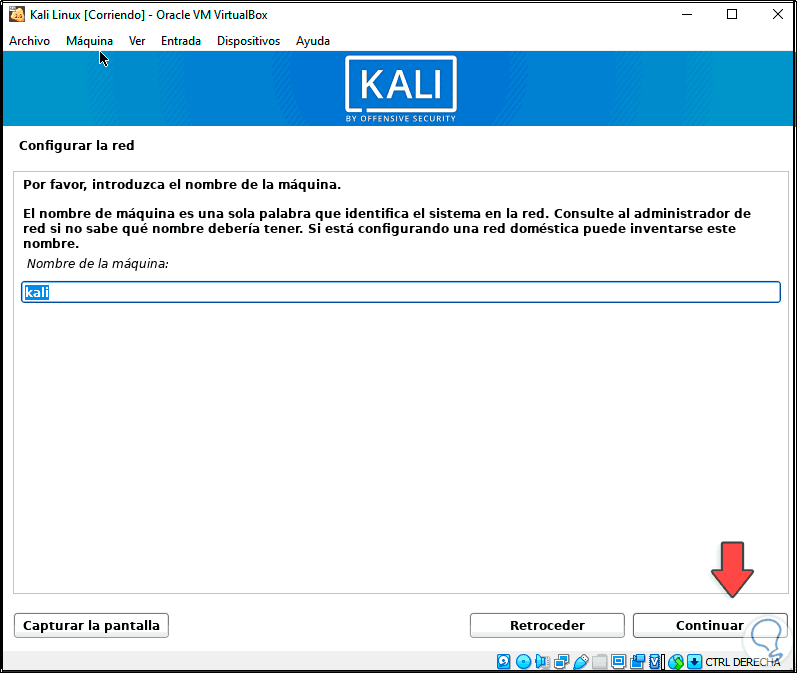Viewport: 797px width, 673px height.
Task: Click the network adapters status icon
Action: 562,661
